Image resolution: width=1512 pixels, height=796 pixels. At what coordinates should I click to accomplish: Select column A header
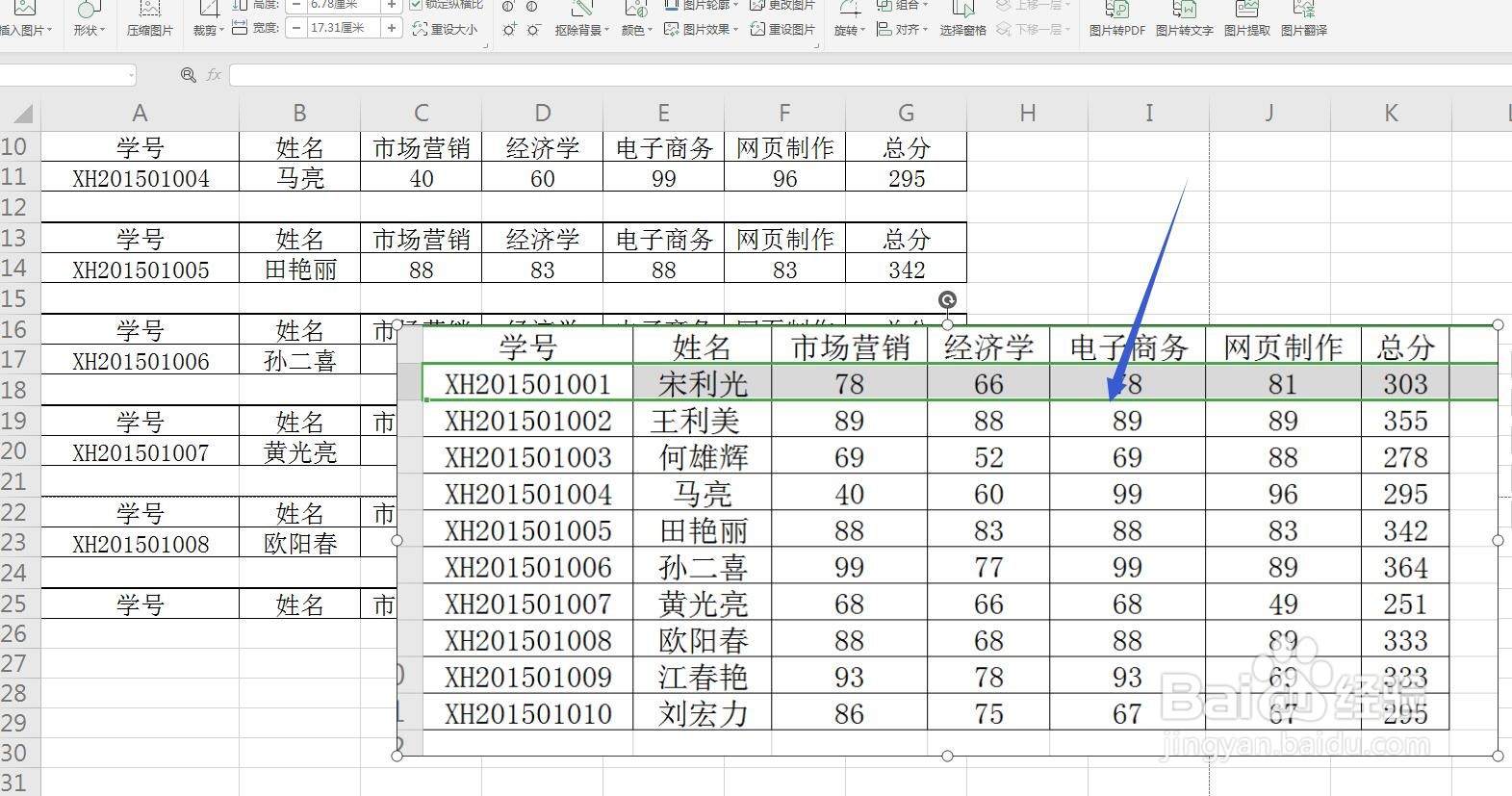click(140, 114)
